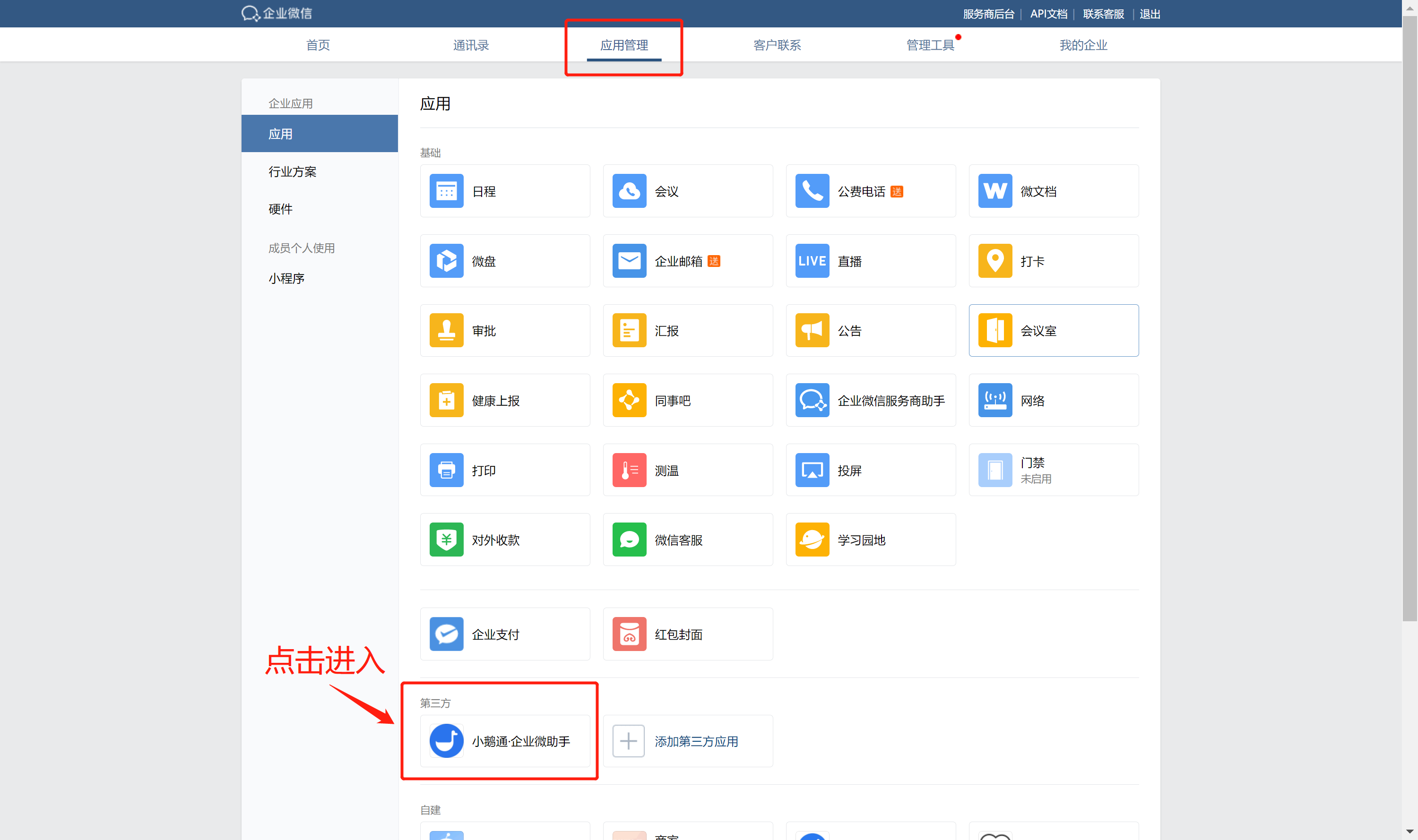
Task: Click the 网络 router icon
Action: [995, 401]
